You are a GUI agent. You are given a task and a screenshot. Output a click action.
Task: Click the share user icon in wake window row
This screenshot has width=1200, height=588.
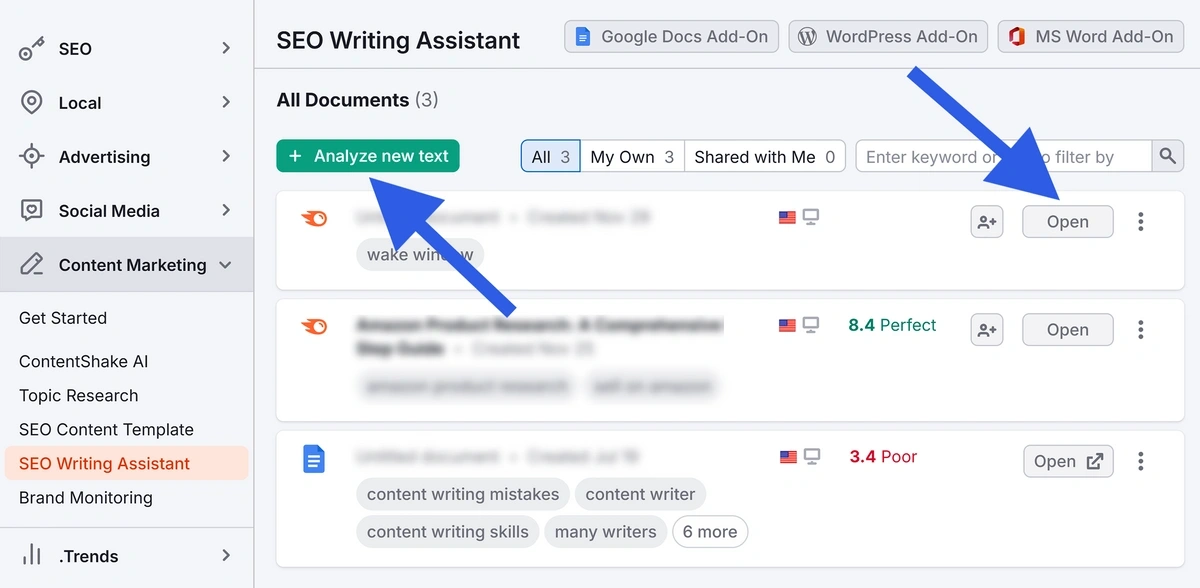tap(987, 222)
